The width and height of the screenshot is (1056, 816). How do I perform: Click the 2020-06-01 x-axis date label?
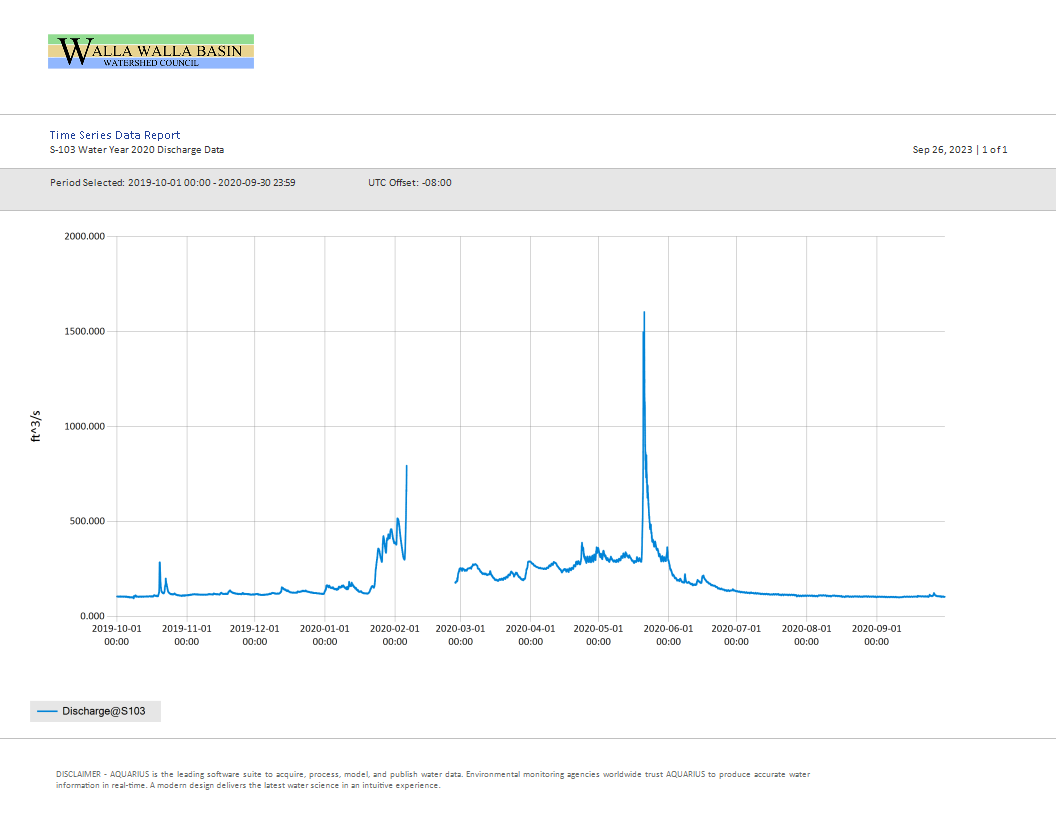tap(668, 635)
